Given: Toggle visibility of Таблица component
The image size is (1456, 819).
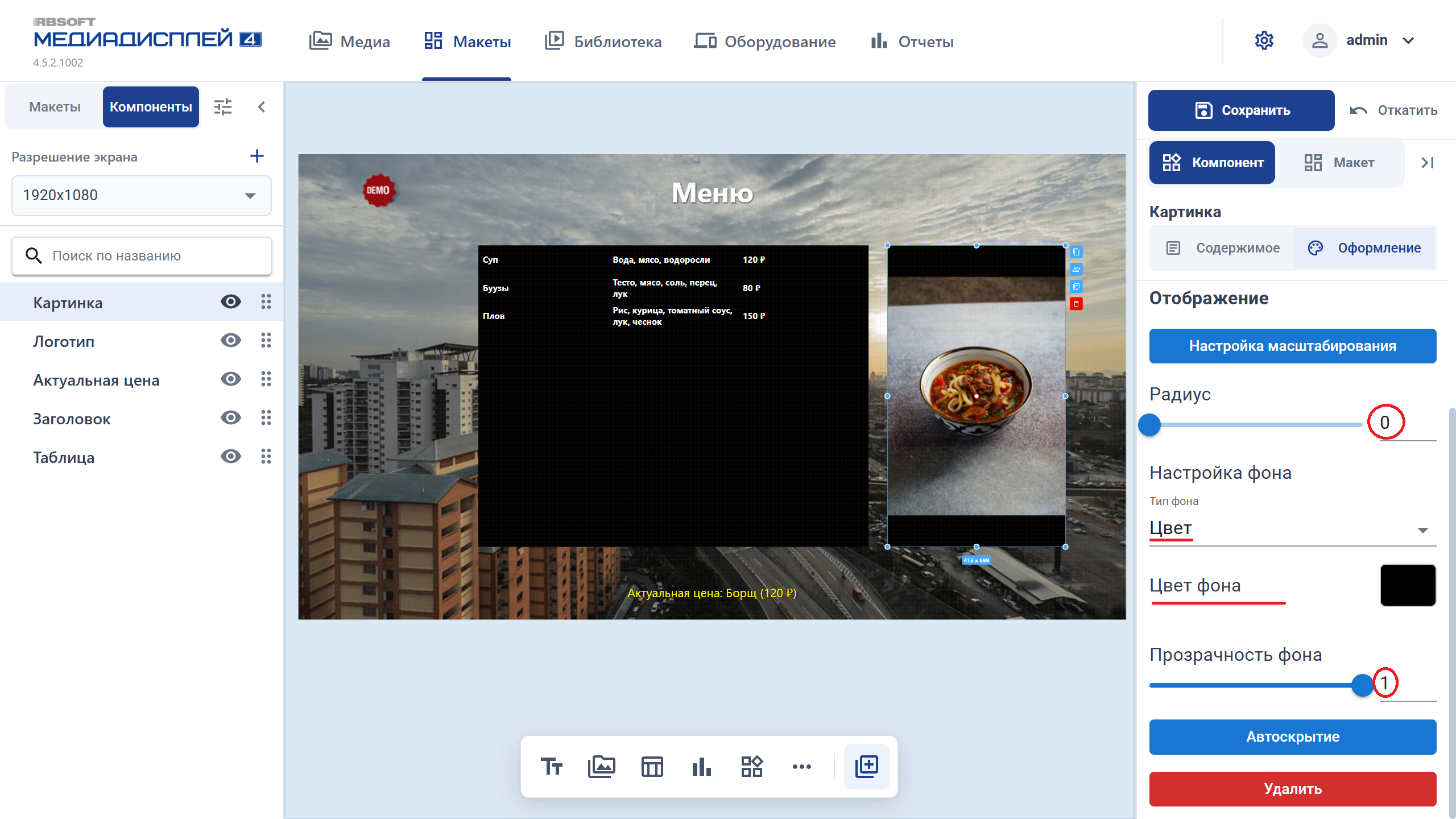Looking at the screenshot, I should (x=231, y=457).
